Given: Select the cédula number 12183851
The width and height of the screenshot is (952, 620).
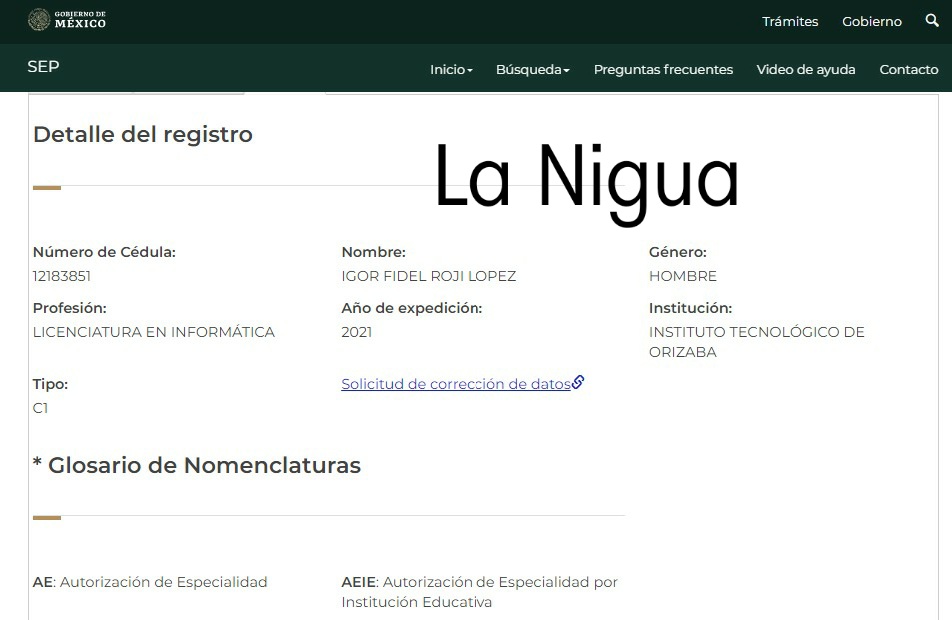Looking at the screenshot, I should pos(62,276).
